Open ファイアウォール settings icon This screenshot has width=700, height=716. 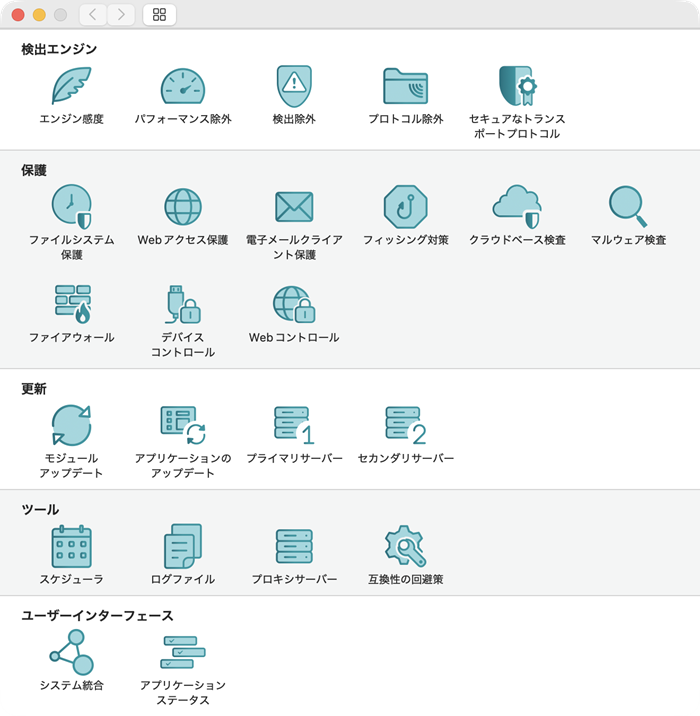coord(73,304)
